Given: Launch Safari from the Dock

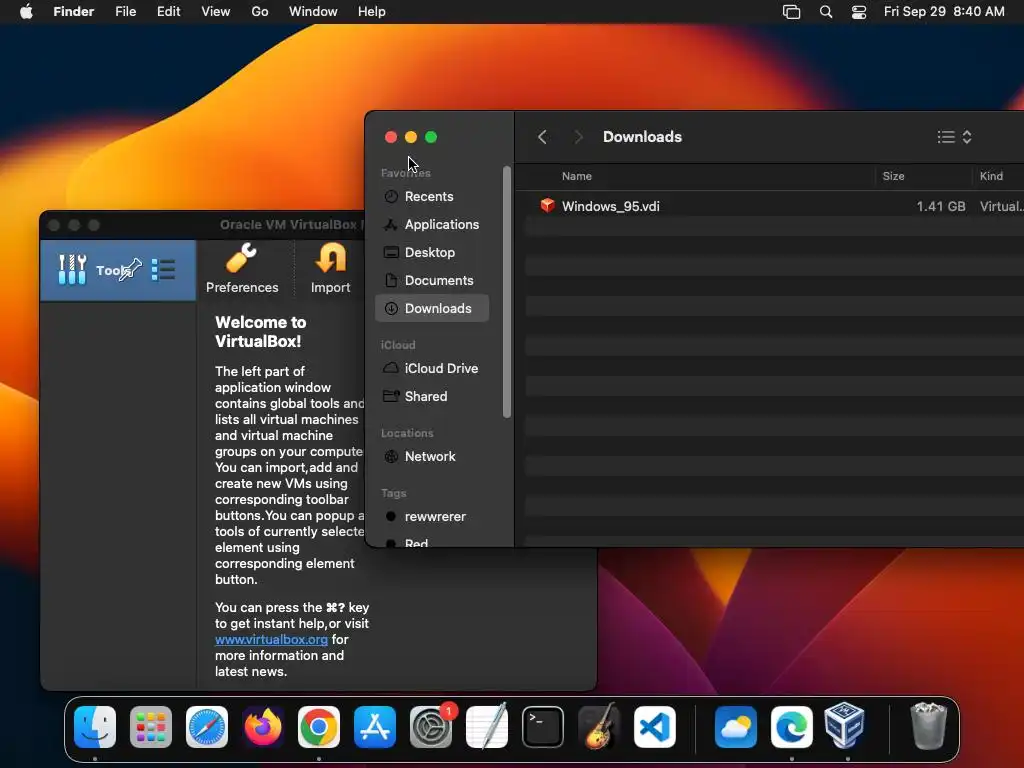Looking at the screenshot, I should coord(207,727).
